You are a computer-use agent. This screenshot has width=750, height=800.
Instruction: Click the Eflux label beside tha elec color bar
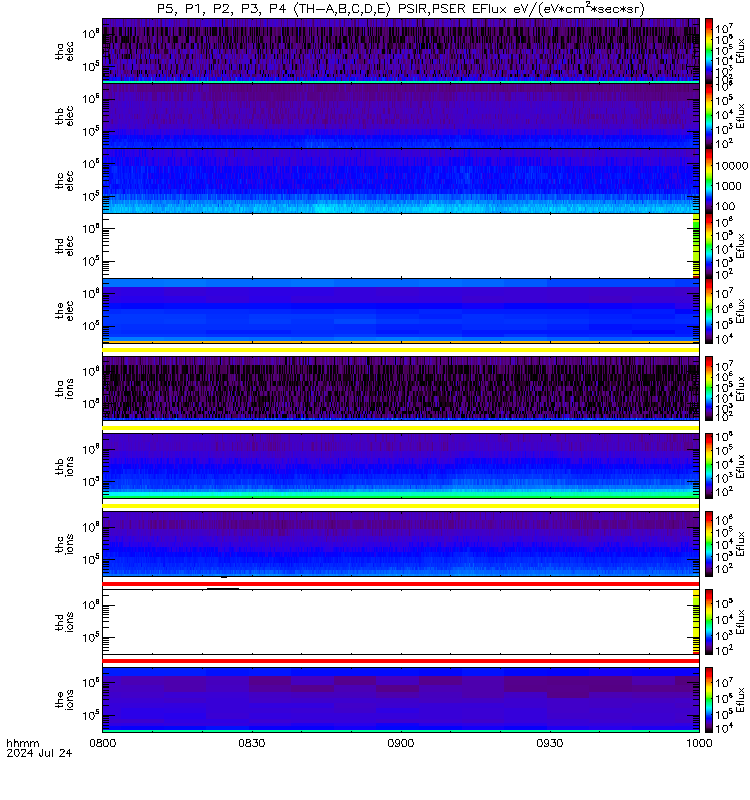[741, 51]
